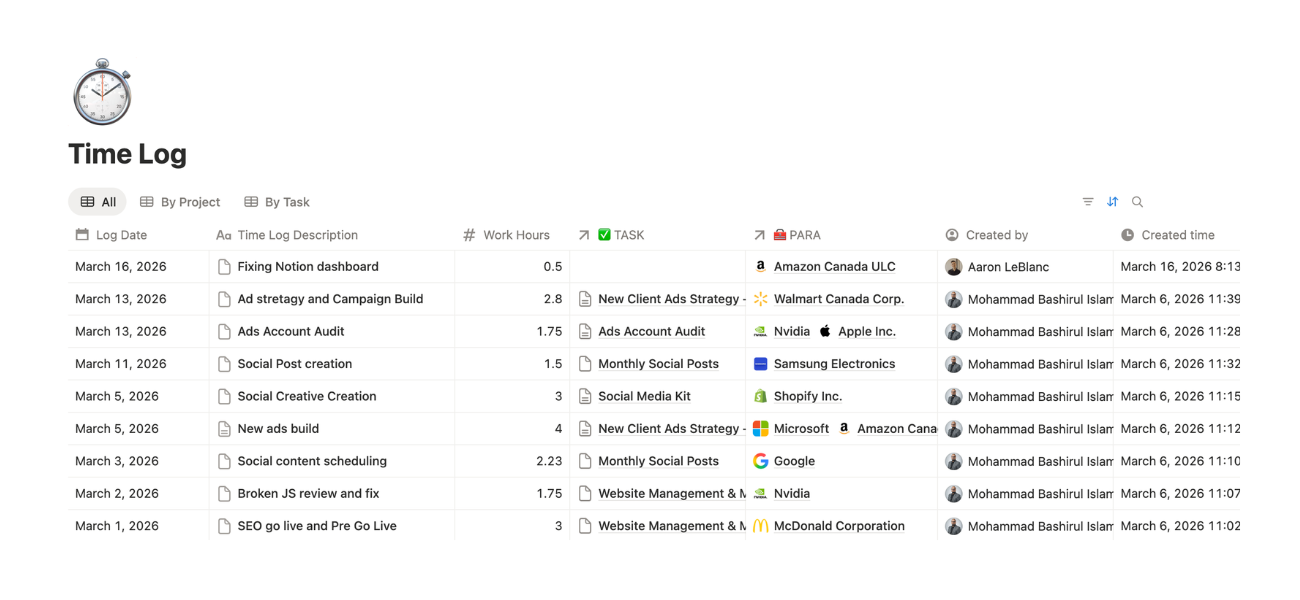Open Samsung Electronics link
The height and width of the screenshot is (600, 1300).
tap(835, 364)
